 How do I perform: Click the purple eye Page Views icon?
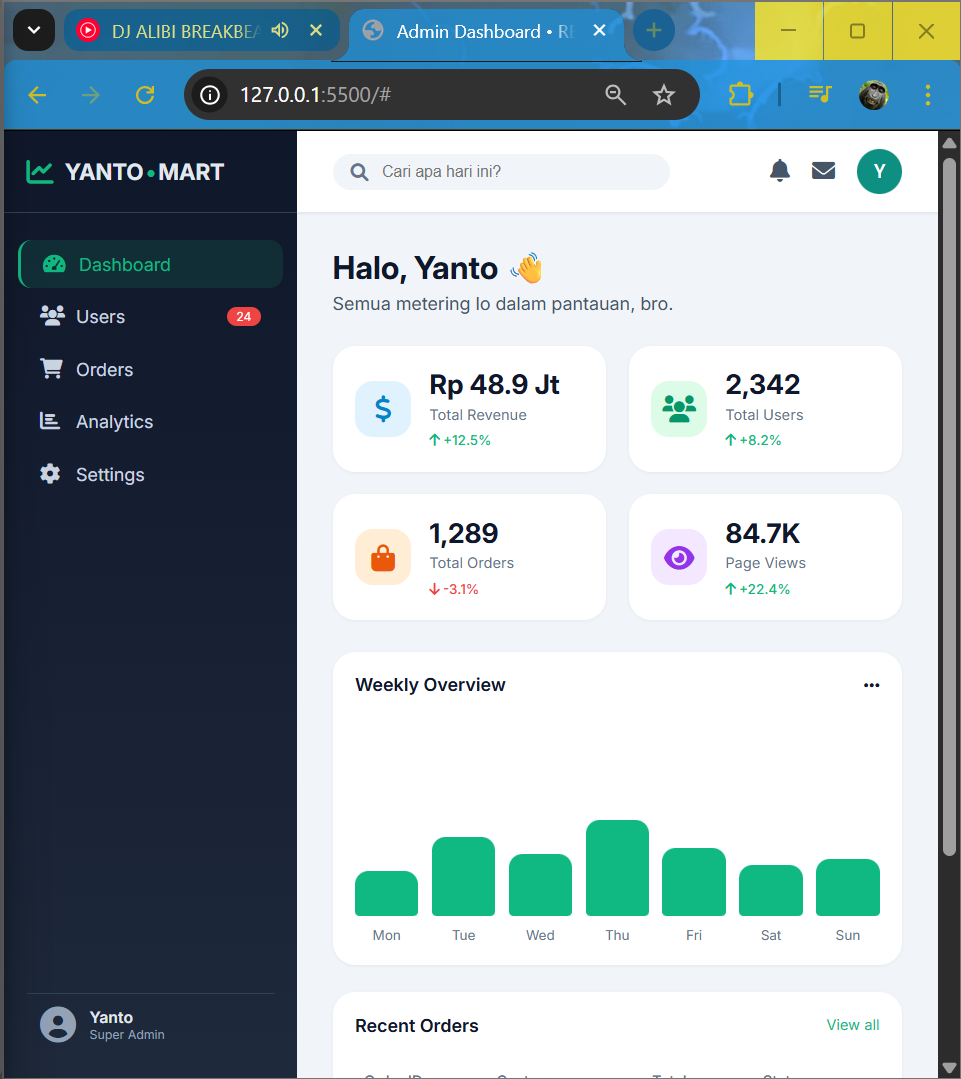(679, 557)
